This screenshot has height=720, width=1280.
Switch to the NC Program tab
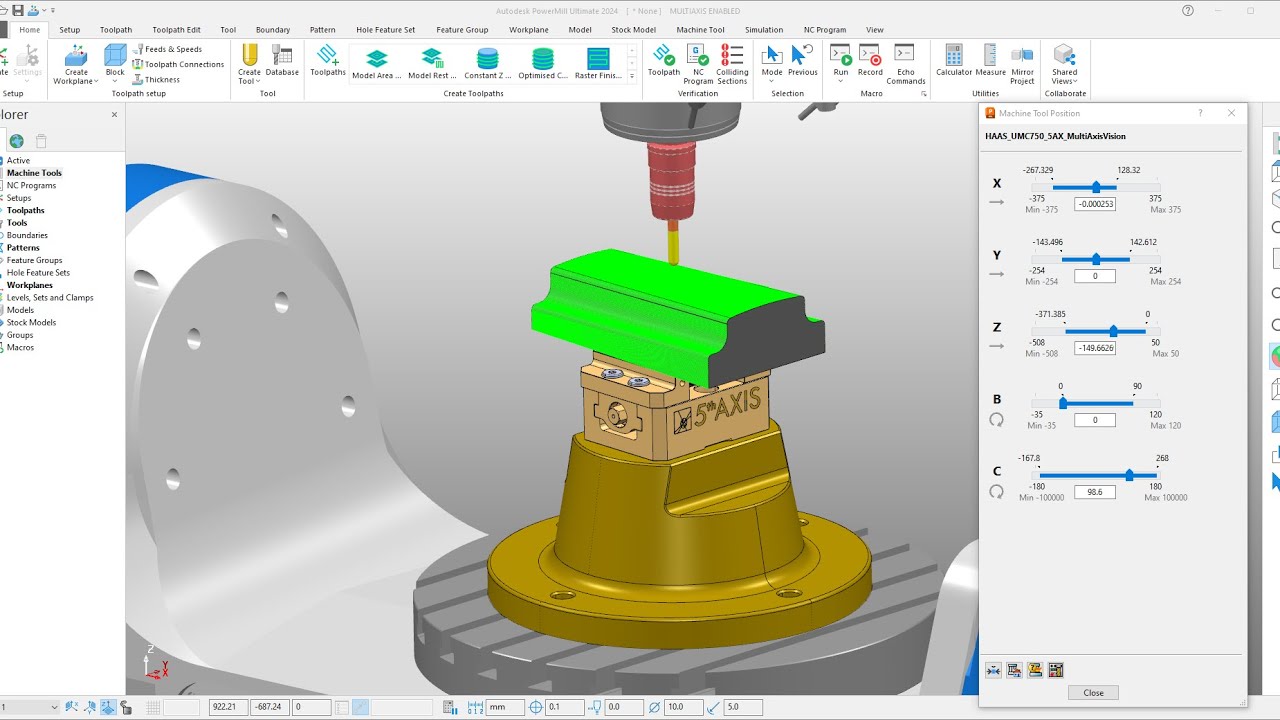click(825, 30)
